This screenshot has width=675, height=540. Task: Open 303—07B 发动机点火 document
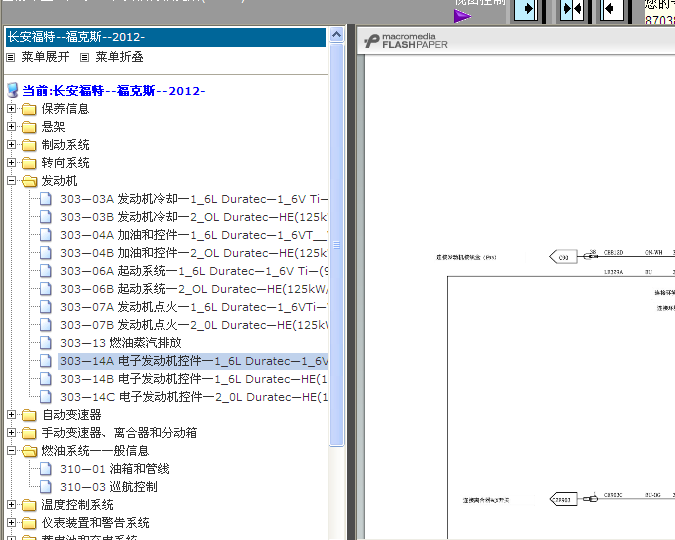tap(194, 325)
